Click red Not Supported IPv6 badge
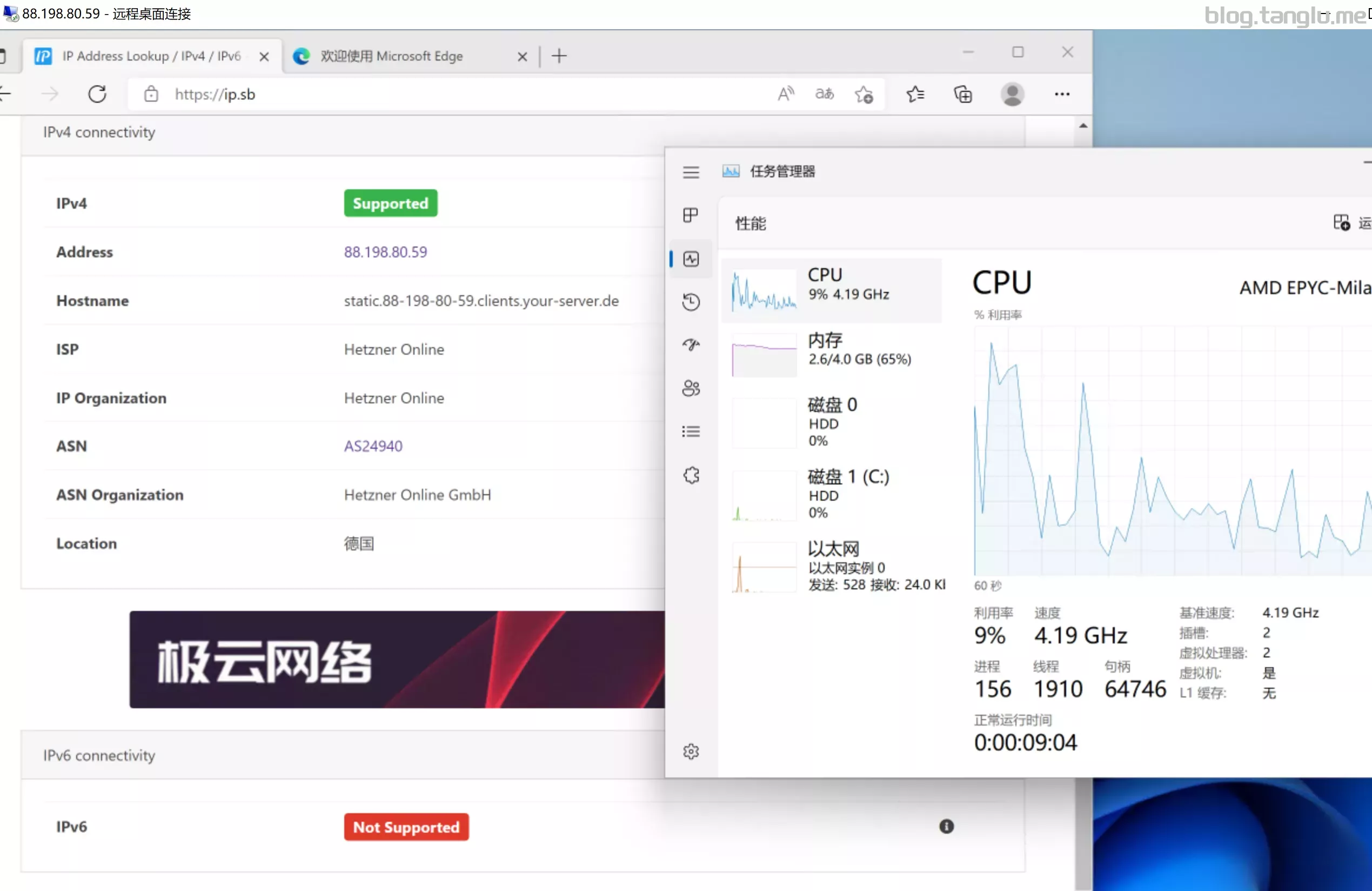This screenshot has width=1372, height=891. [406, 827]
